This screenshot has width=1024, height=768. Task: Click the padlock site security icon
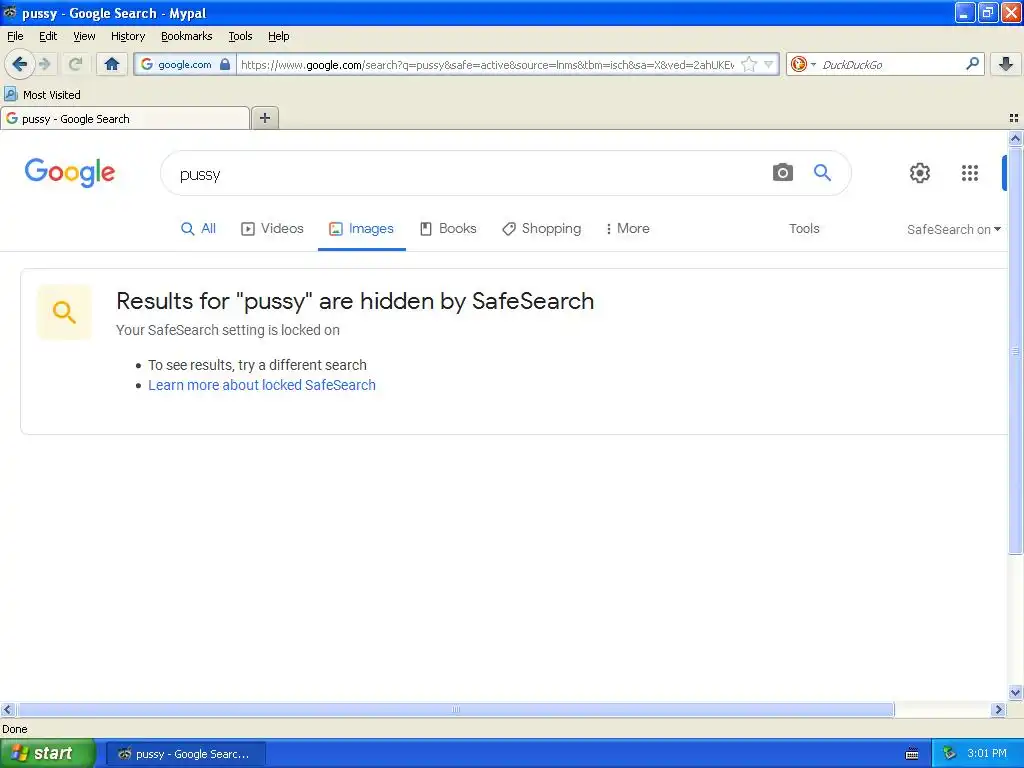pos(225,64)
